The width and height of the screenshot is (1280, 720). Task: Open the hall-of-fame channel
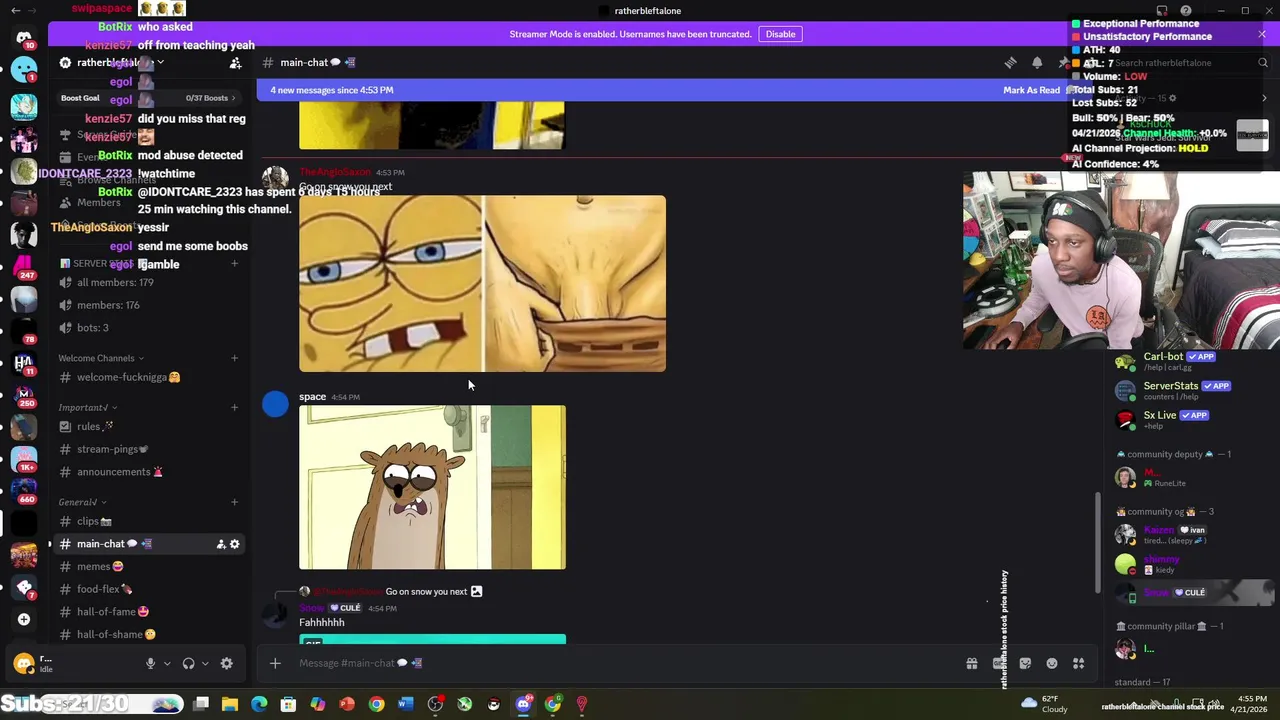coord(148,612)
